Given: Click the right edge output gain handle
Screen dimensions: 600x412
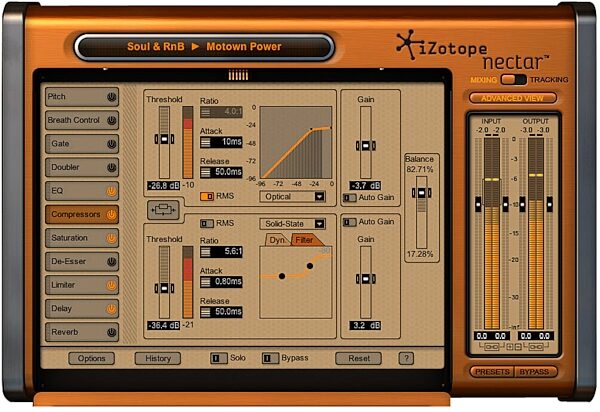Looking at the screenshot, I should pos(549,204).
